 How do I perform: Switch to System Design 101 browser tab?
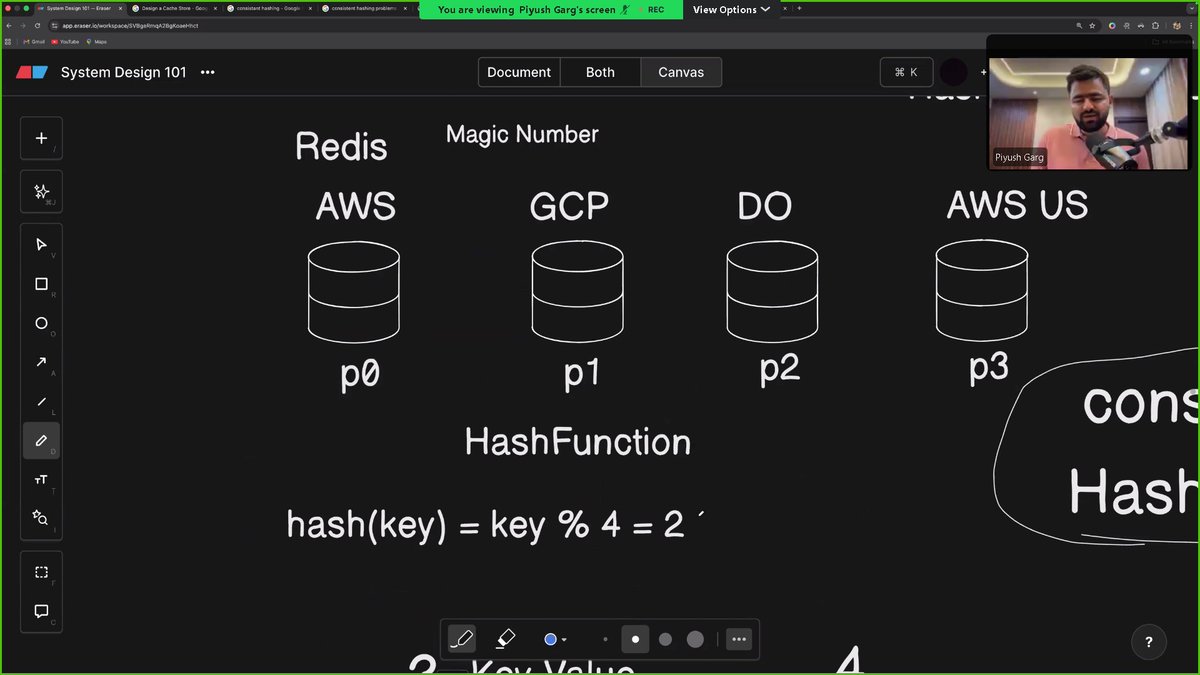[80, 8]
